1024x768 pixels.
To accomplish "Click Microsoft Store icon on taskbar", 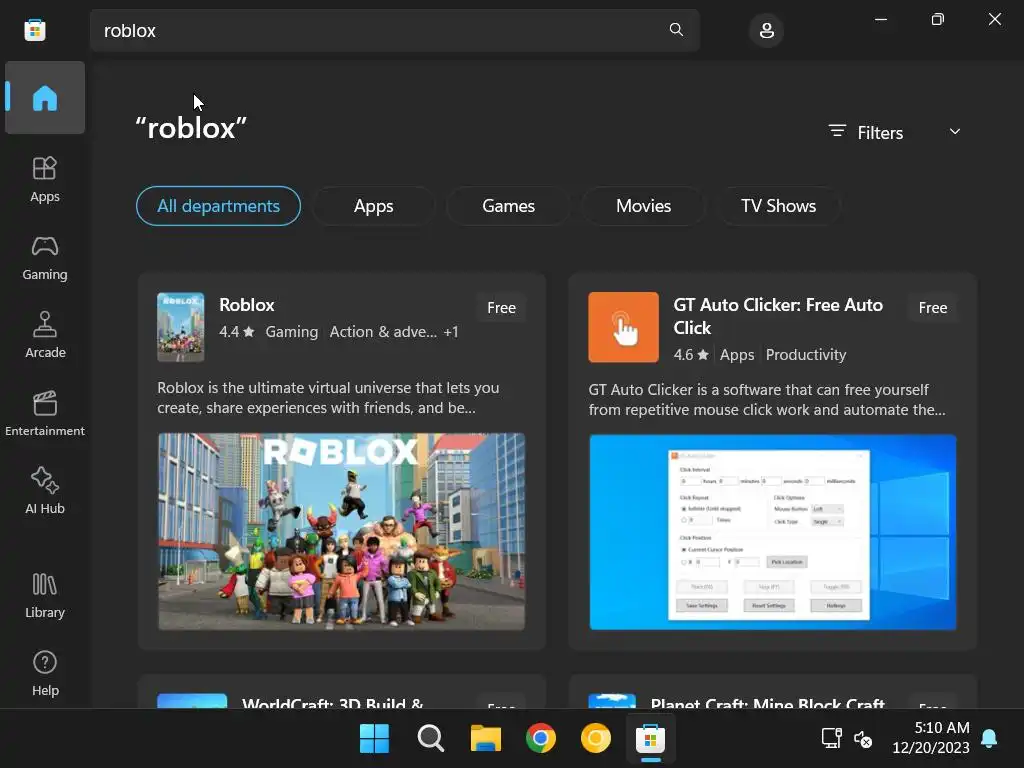I will [x=650, y=739].
